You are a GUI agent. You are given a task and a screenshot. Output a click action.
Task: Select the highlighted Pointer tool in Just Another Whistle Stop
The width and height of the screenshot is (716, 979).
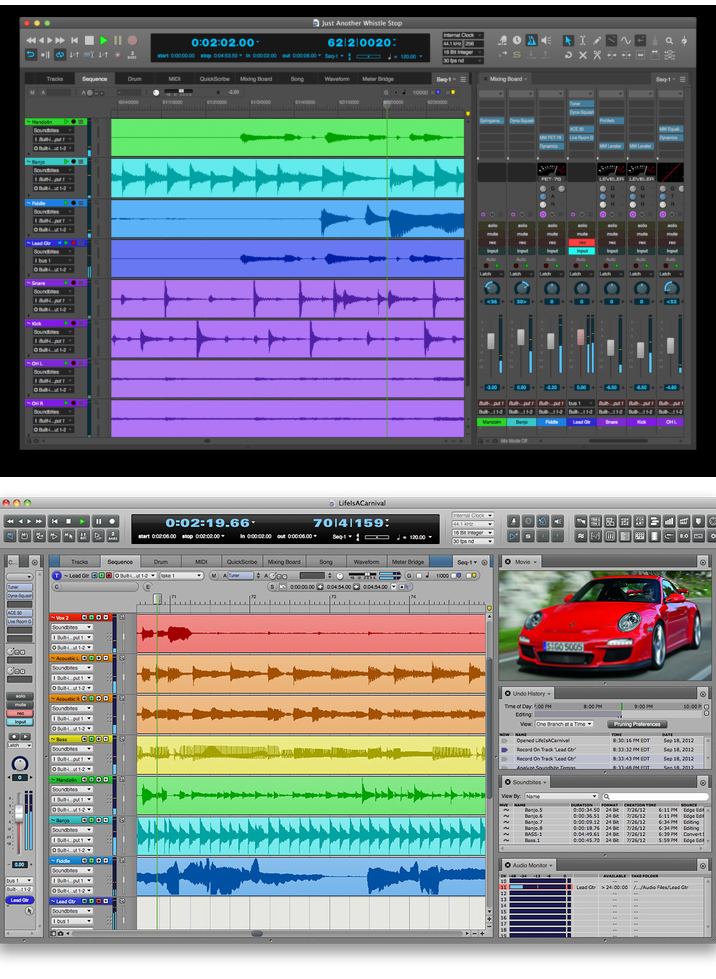coord(567,40)
